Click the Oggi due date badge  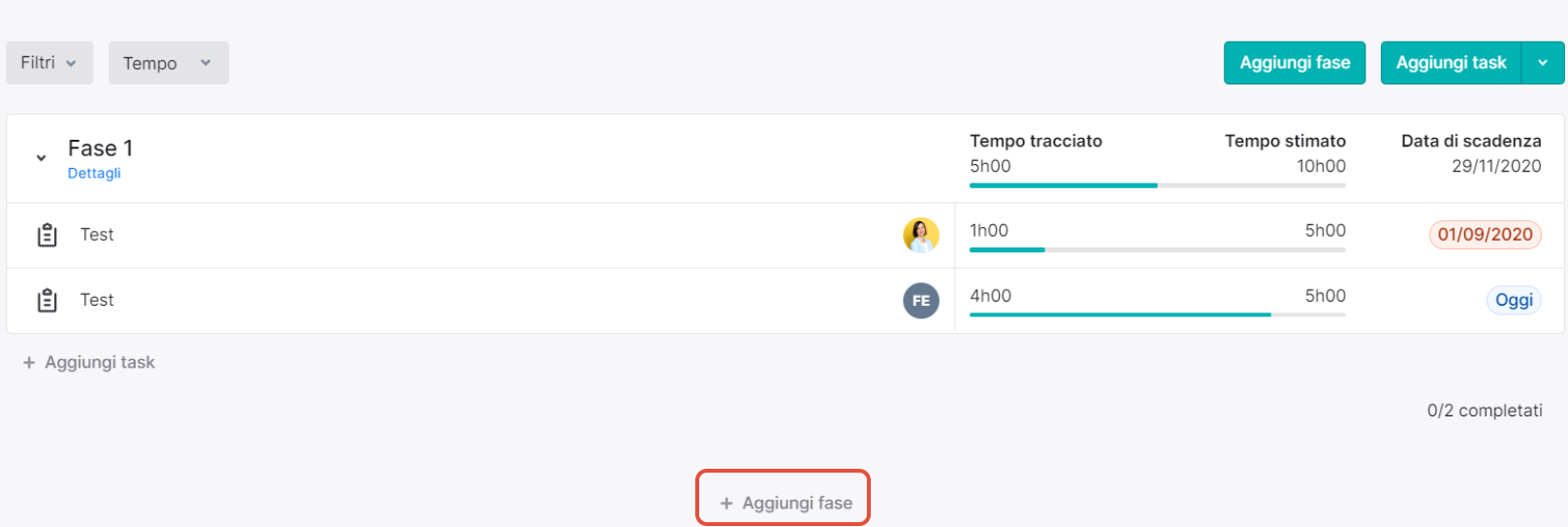(1514, 301)
